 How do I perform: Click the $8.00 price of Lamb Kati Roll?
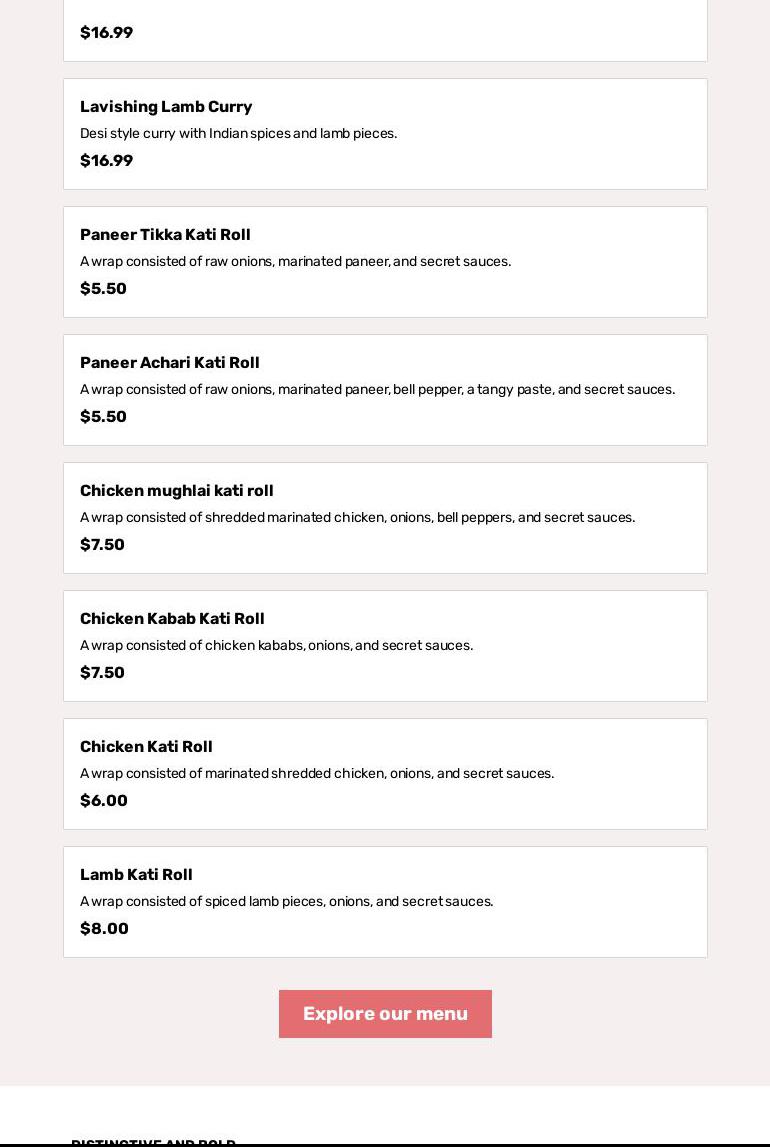click(x=104, y=929)
